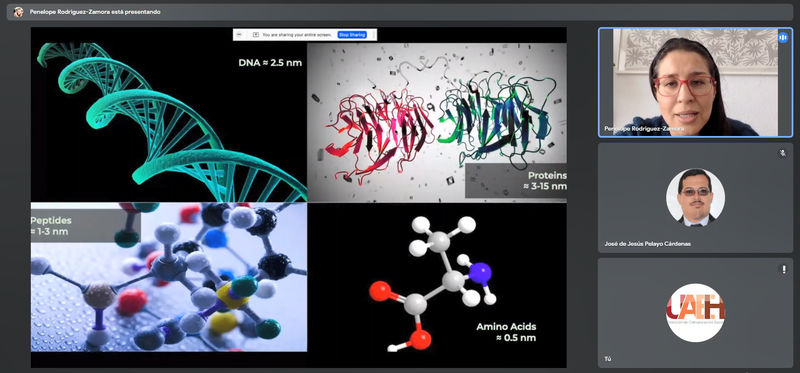The image size is (800, 373).
Task: Click the amino acid ball-and-stick model
Action: [x=434, y=283]
